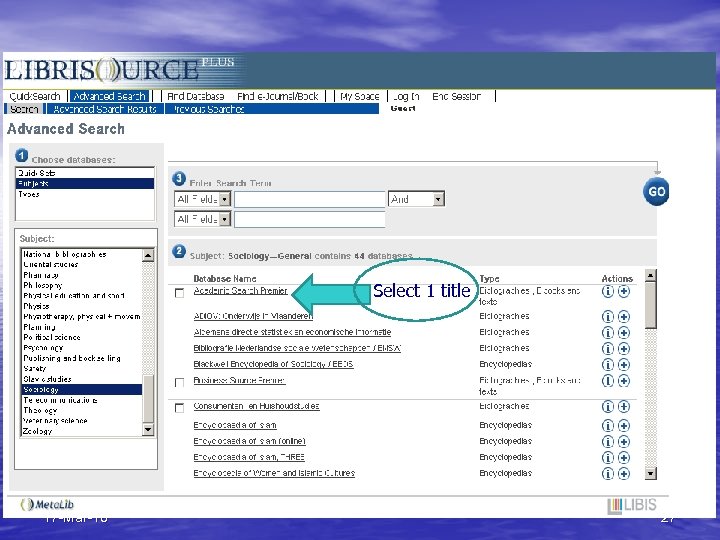Open the Advanced Search Results sub-tab

point(105,109)
